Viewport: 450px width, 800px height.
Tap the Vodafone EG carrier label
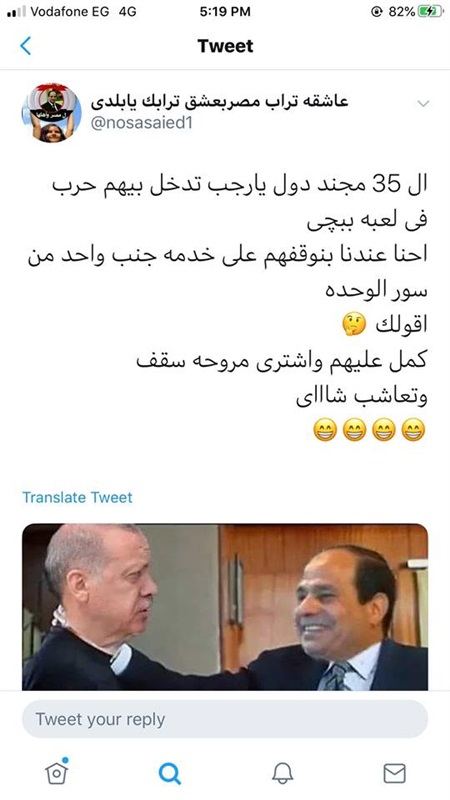69,12
